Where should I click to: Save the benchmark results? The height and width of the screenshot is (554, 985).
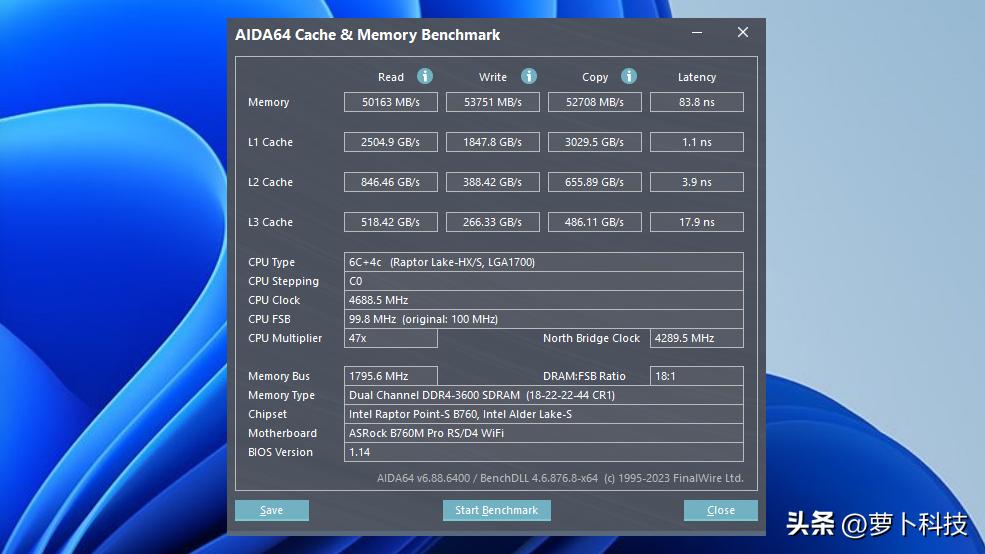[272, 510]
